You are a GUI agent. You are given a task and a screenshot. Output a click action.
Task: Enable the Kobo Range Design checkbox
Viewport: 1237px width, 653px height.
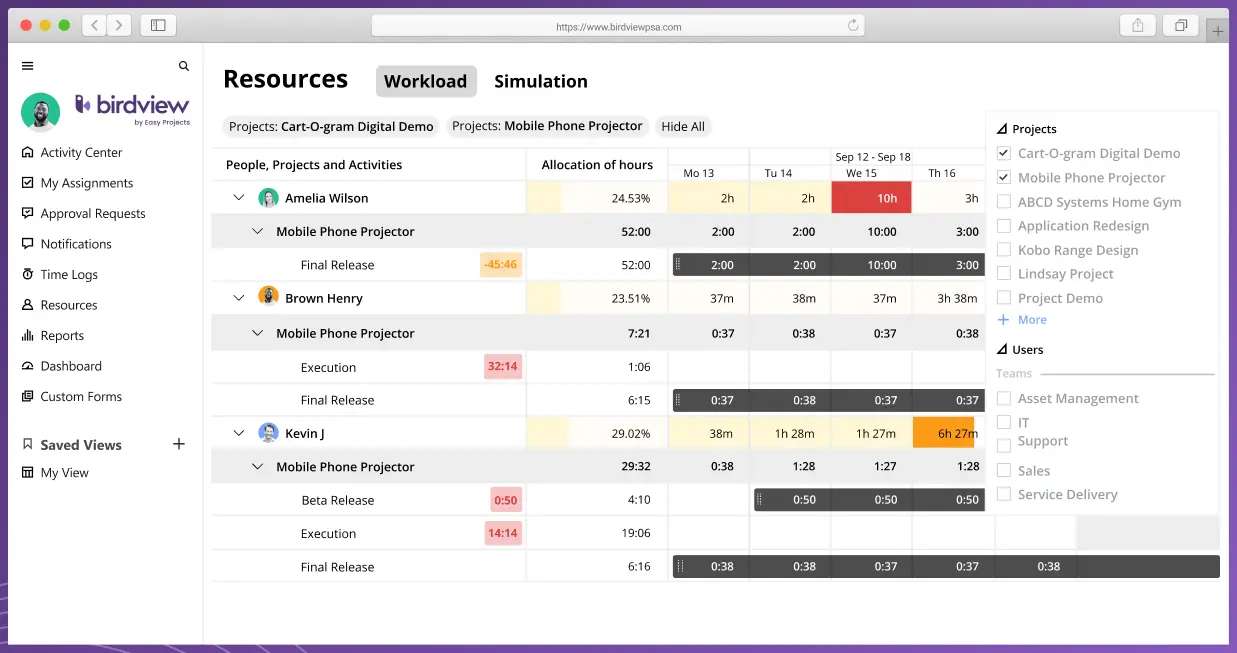(1004, 250)
